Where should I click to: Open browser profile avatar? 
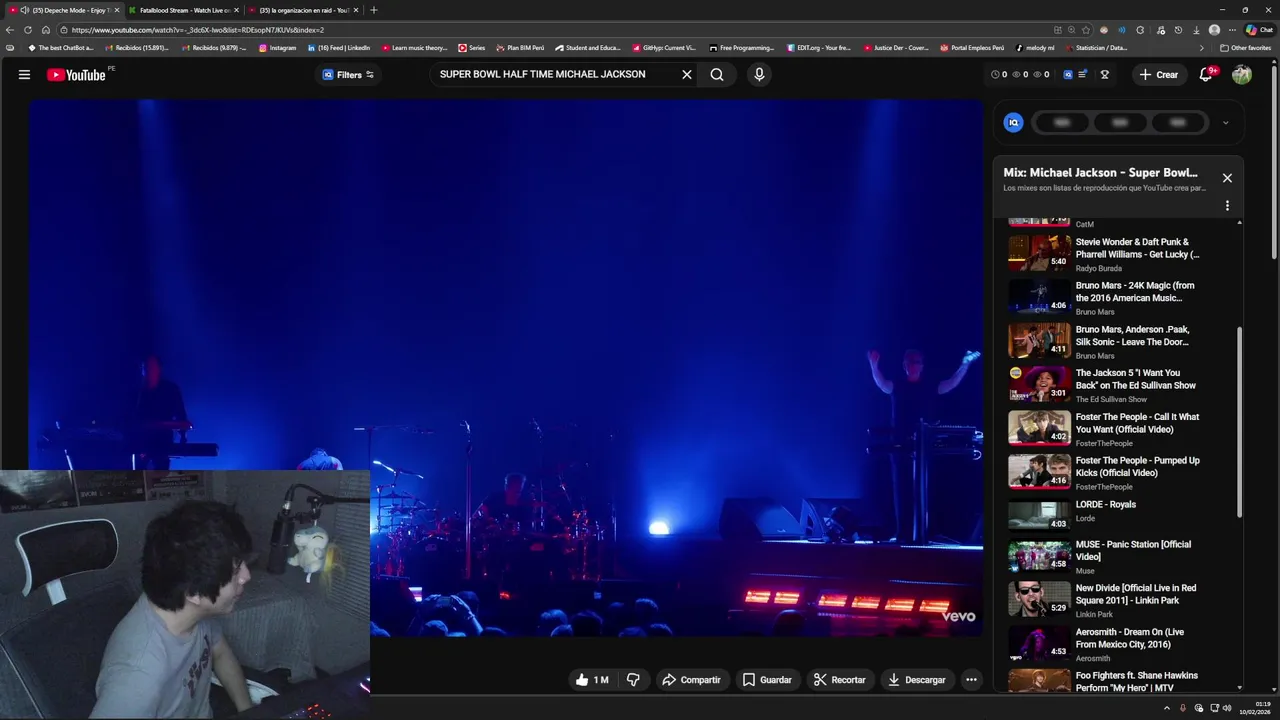pyautogui.click(x=1214, y=30)
